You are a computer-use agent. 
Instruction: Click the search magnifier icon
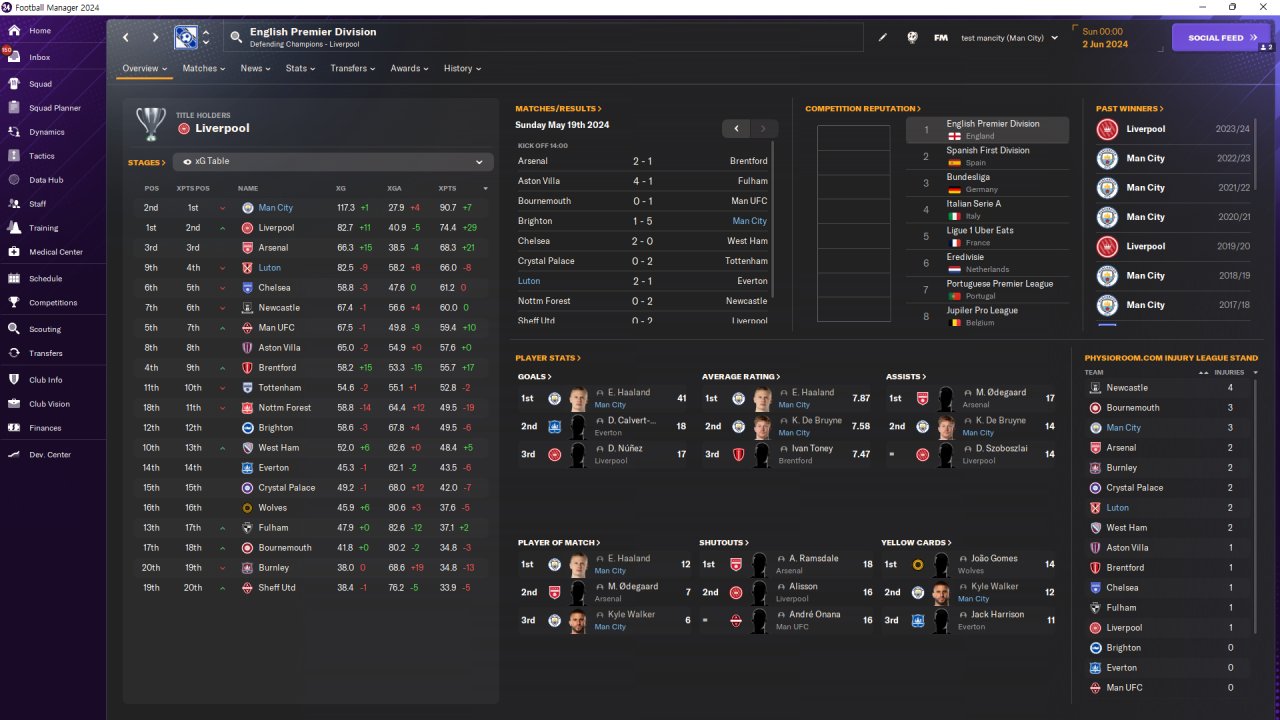(x=236, y=38)
